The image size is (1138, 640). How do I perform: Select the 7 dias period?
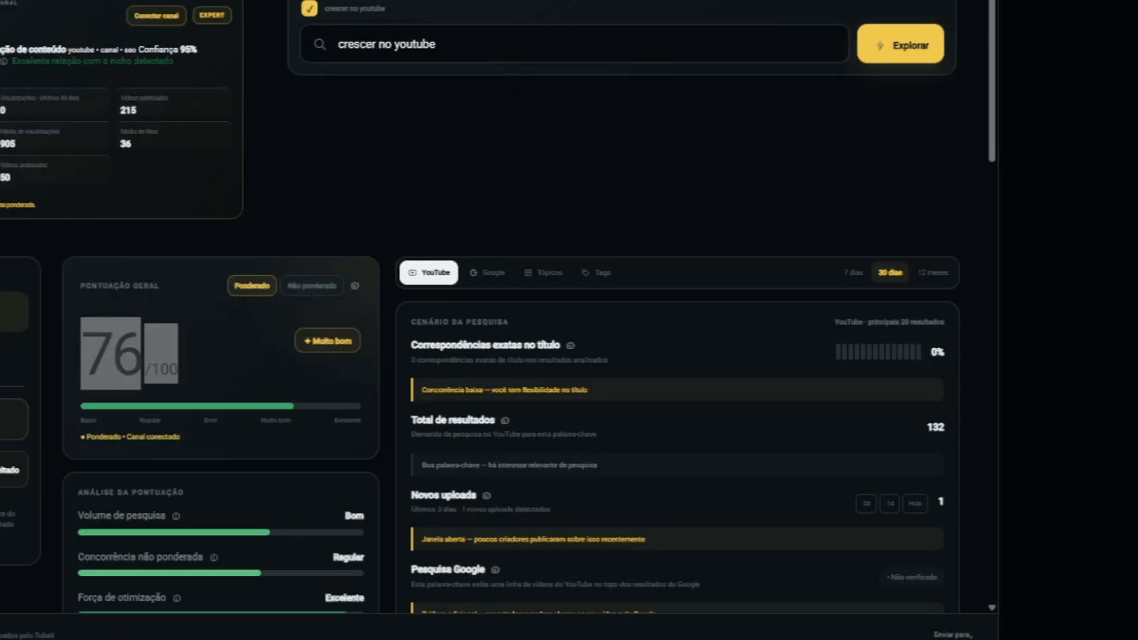(x=853, y=273)
